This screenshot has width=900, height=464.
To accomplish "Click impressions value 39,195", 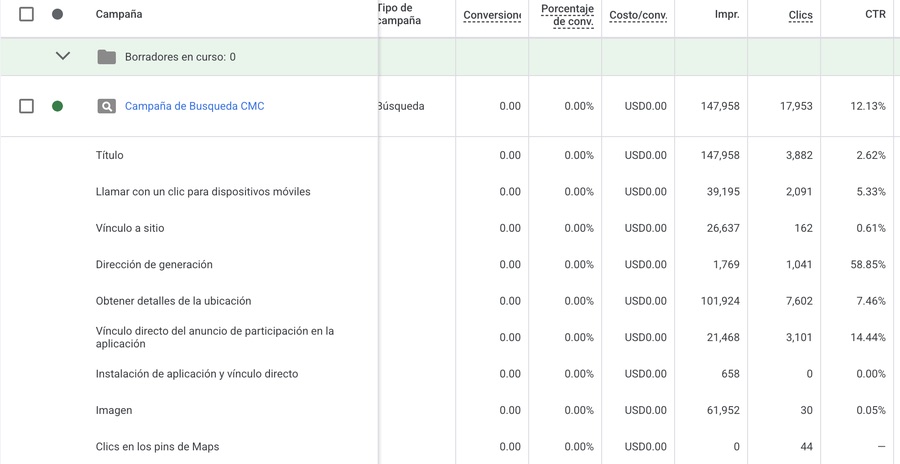I will (x=723, y=192).
